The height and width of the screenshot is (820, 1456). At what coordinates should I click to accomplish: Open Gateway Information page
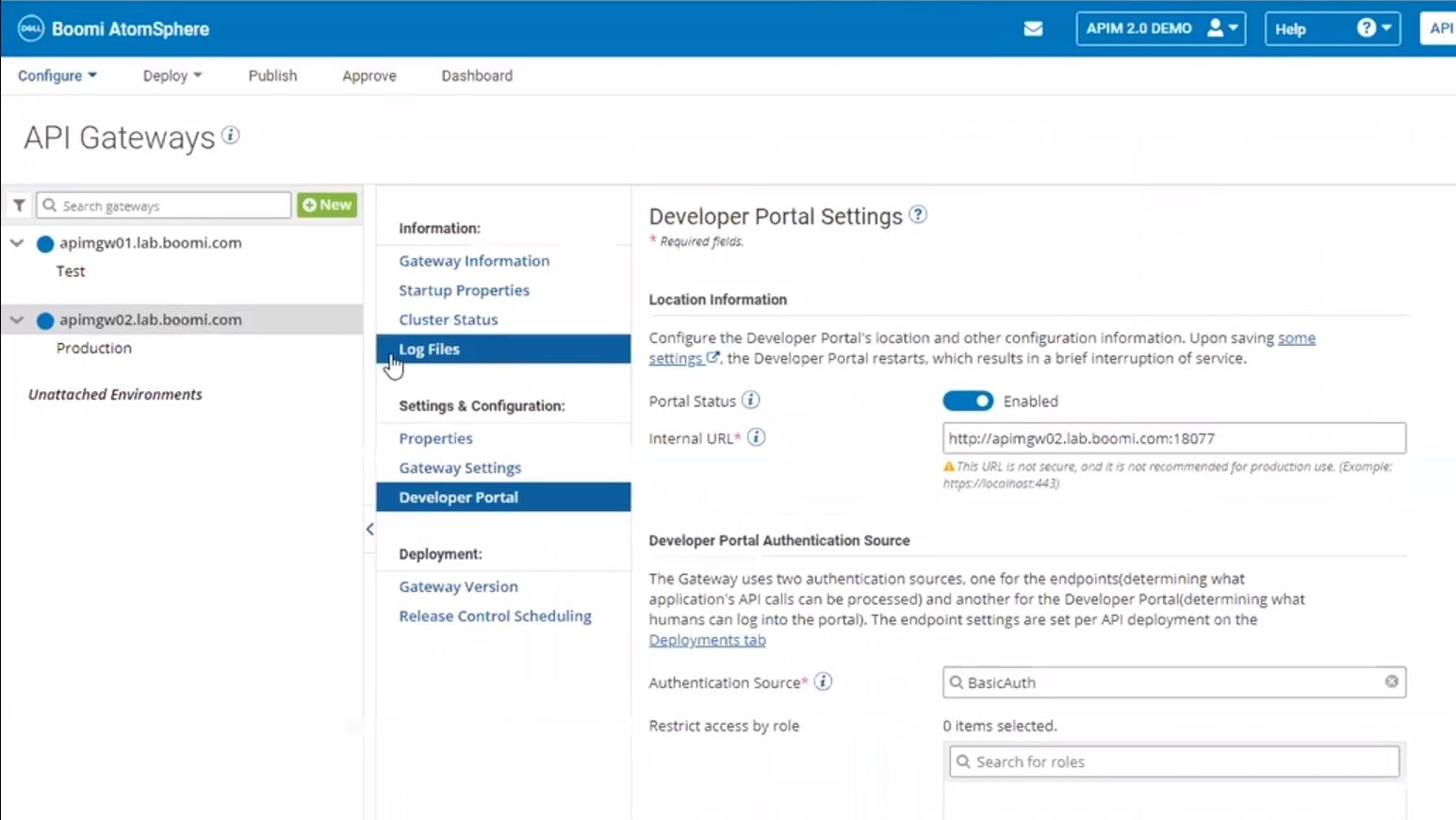[x=474, y=261]
